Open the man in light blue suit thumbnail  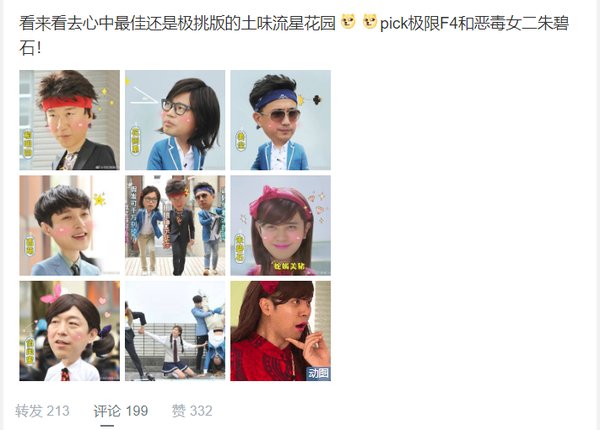point(70,226)
